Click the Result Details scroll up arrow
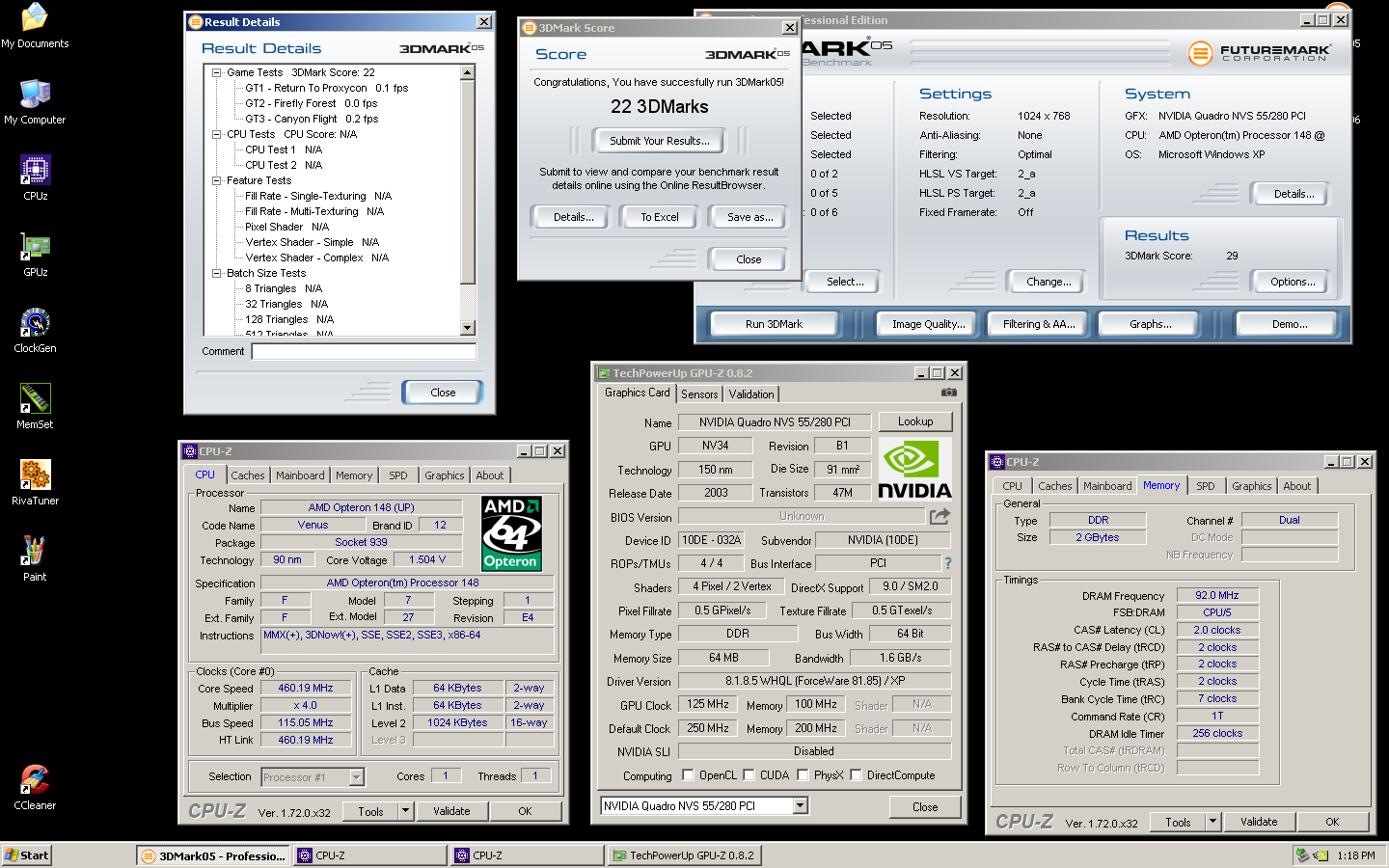Screen dimensions: 1389x868 click(468, 72)
